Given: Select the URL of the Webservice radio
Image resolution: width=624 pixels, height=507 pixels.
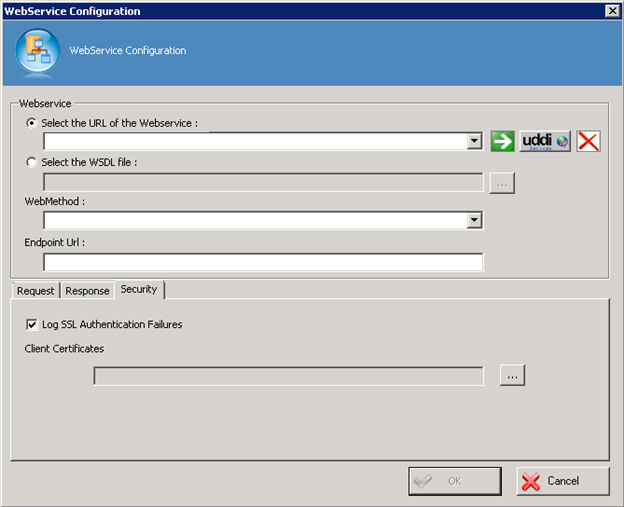Looking at the screenshot, I should pos(32,123).
